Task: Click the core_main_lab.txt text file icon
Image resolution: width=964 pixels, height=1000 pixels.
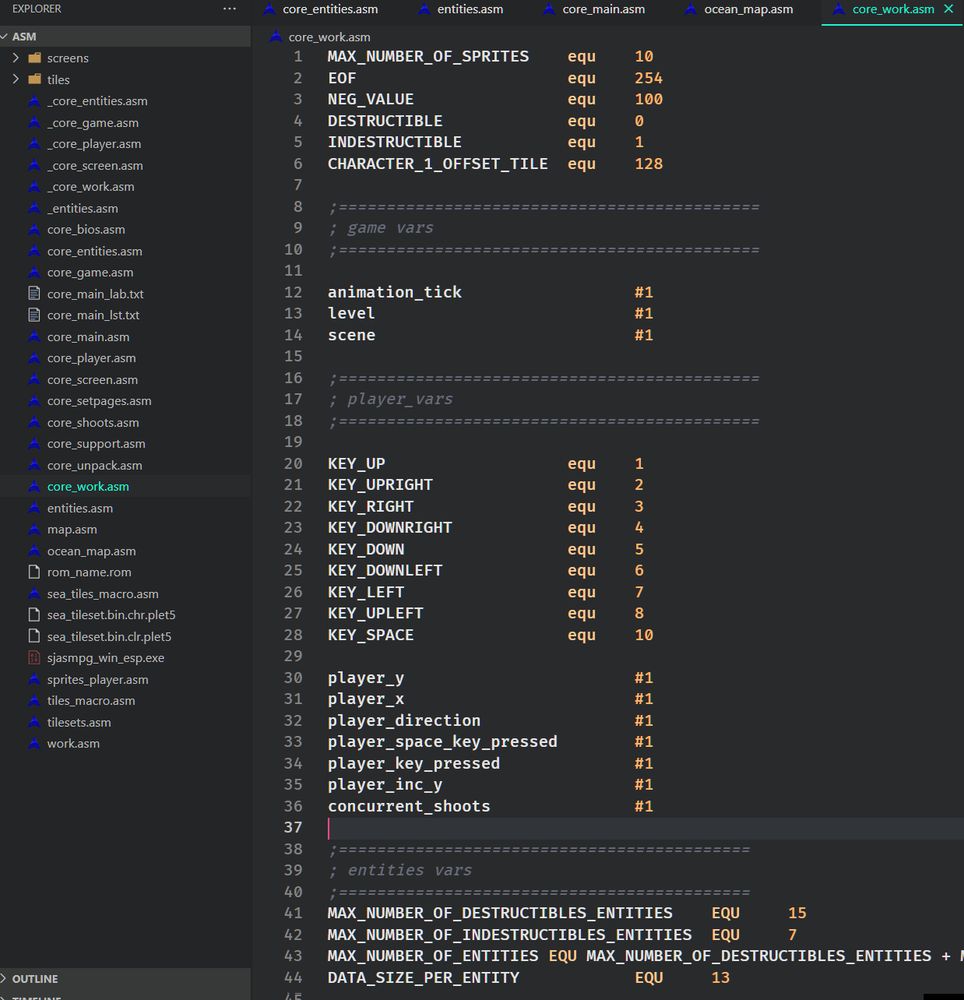Action: coord(35,294)
